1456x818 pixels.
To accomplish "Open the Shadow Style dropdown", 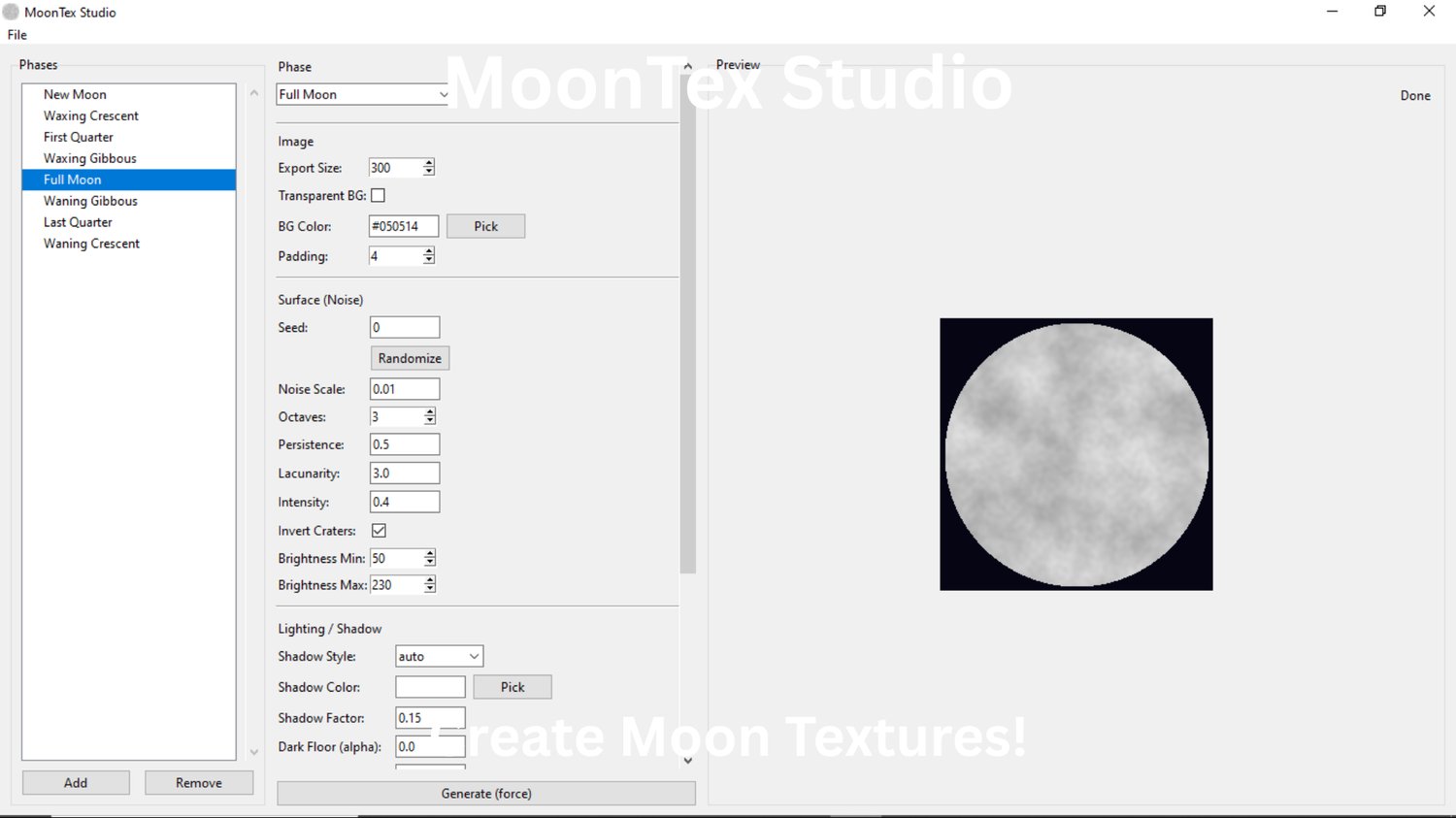I will click(439, 657).
